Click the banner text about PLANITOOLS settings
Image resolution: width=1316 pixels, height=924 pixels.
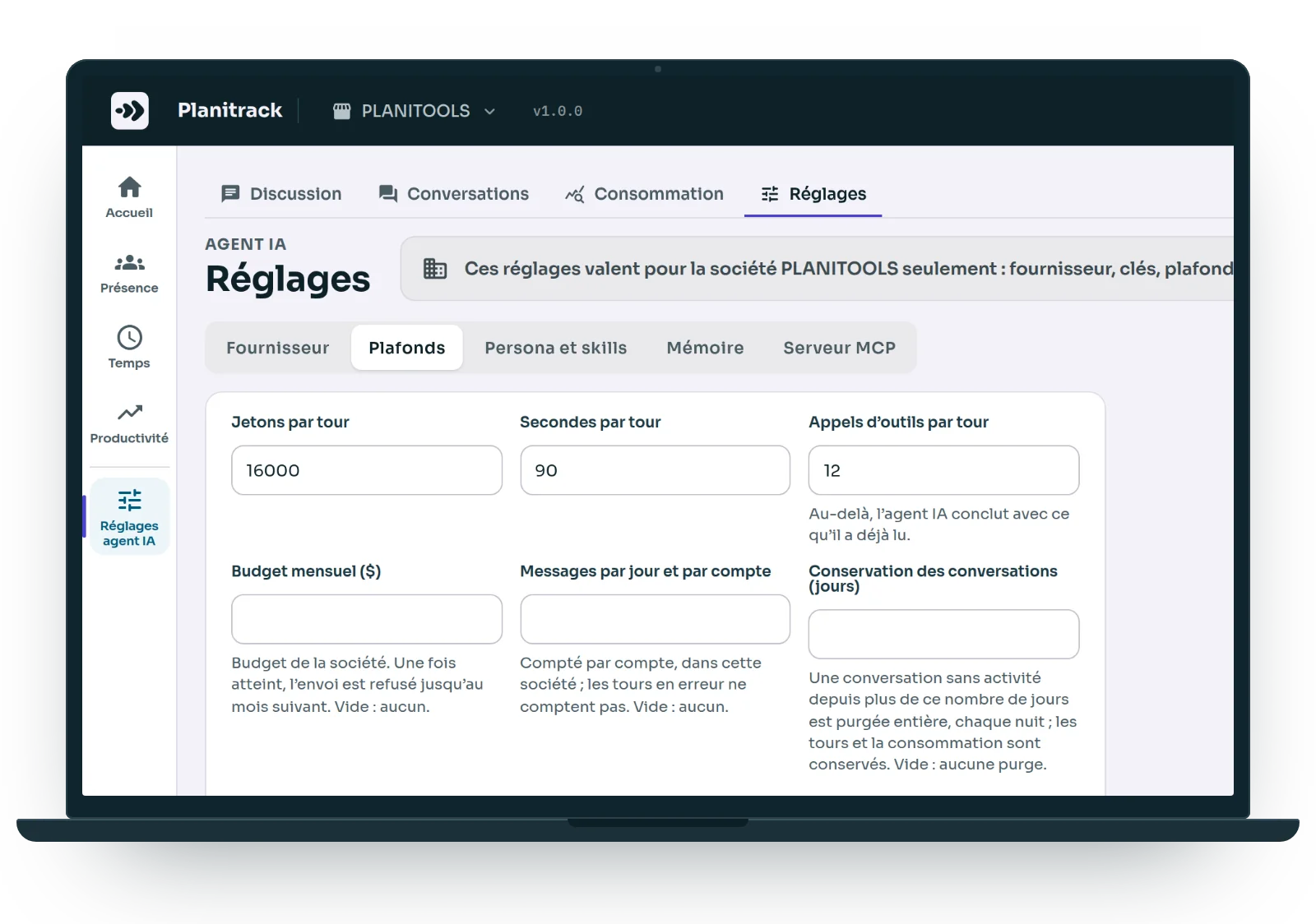point(849,269)
